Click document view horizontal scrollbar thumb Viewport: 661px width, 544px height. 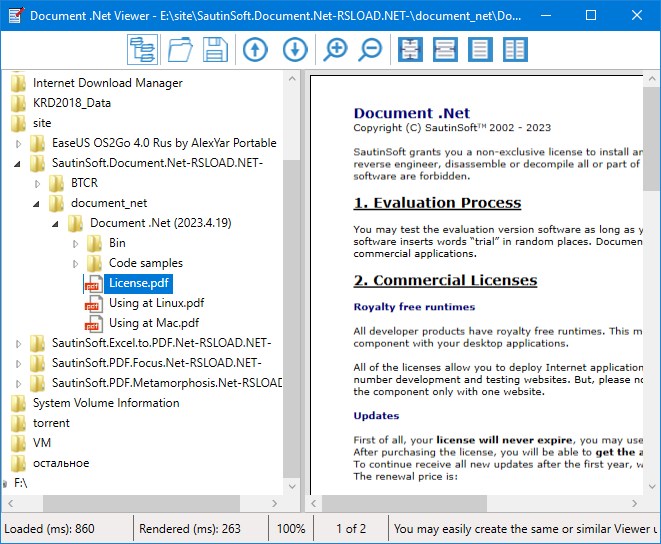pos(404,503)
